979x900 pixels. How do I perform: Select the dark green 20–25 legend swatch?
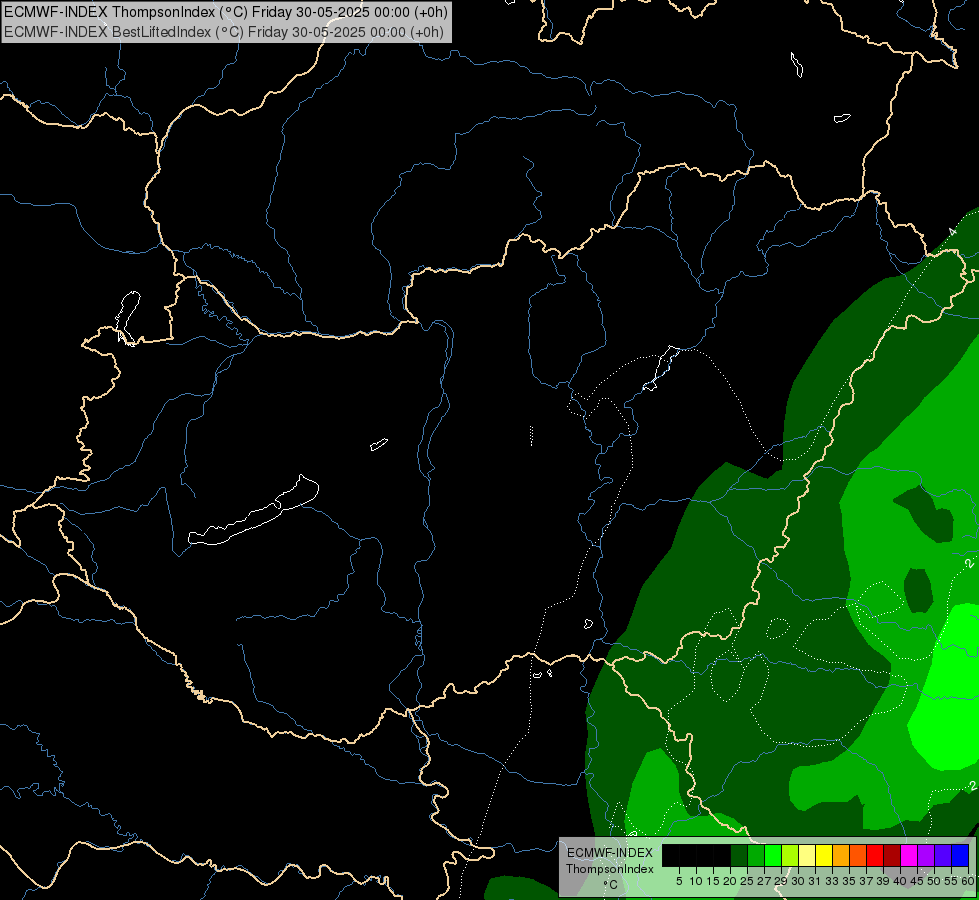[739, 856]
